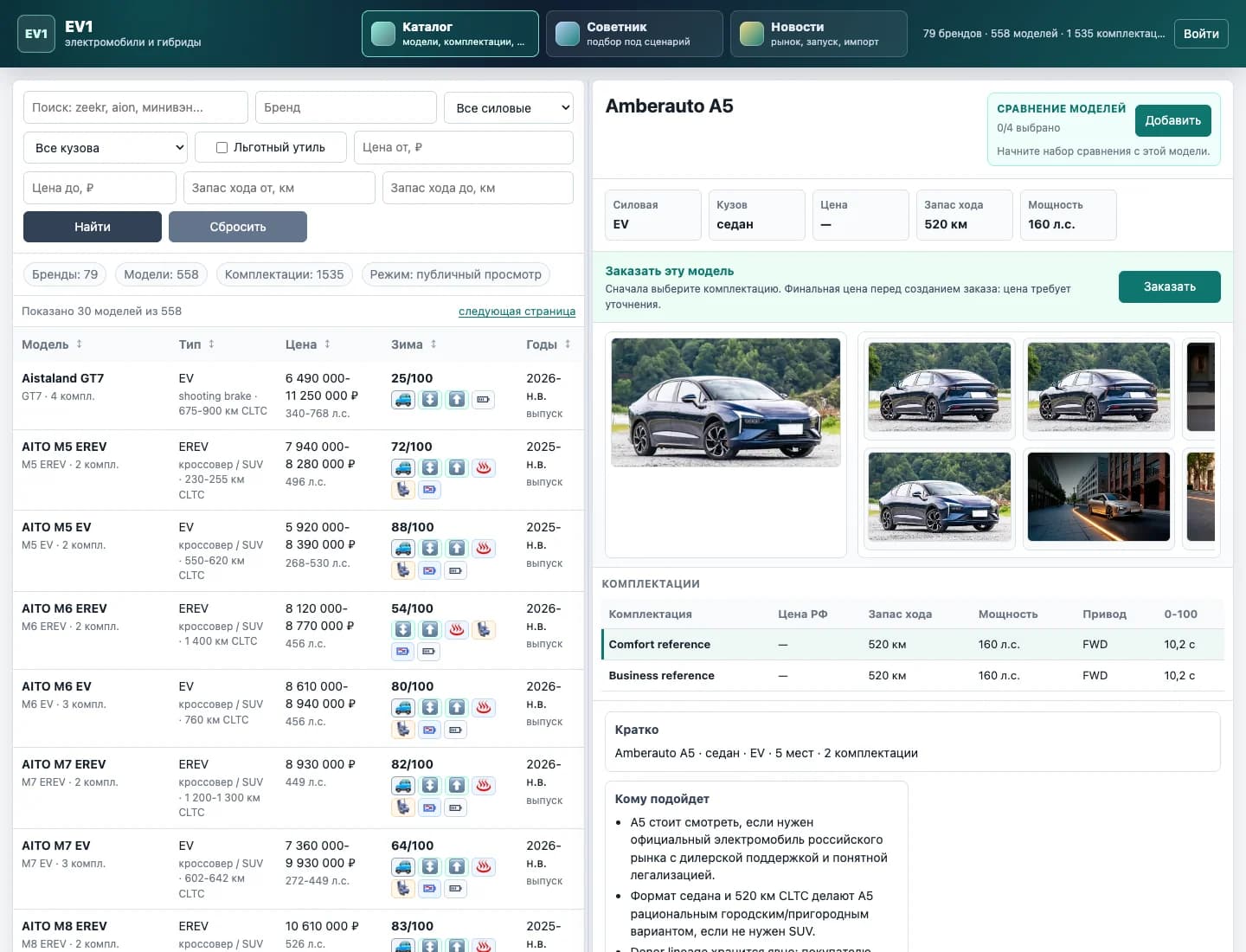Screen dimensions: 1246x952
Task: Click the hot springs heating icon in AITO M5 EREV row
Action: [x=483, y=467]
